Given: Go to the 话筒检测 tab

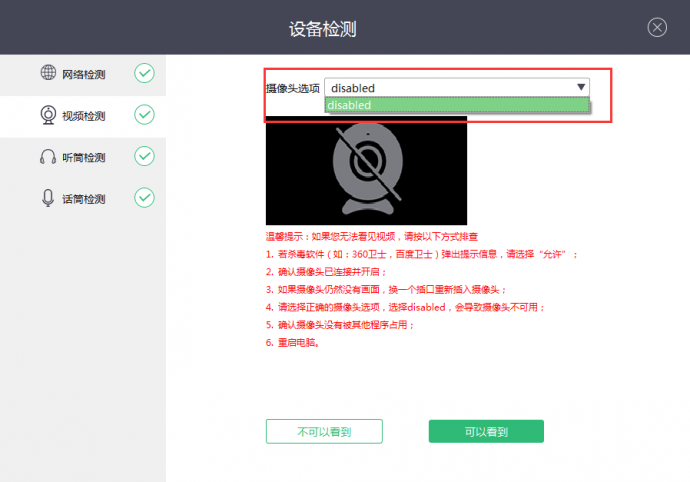Looking at the screenshot, I should (x=84, y=199).
